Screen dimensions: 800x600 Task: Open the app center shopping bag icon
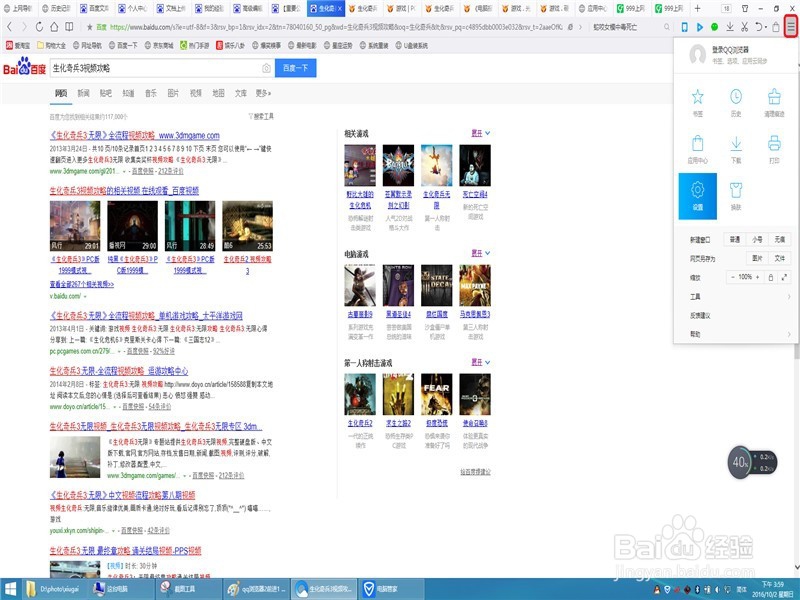(x=697, y=143)
